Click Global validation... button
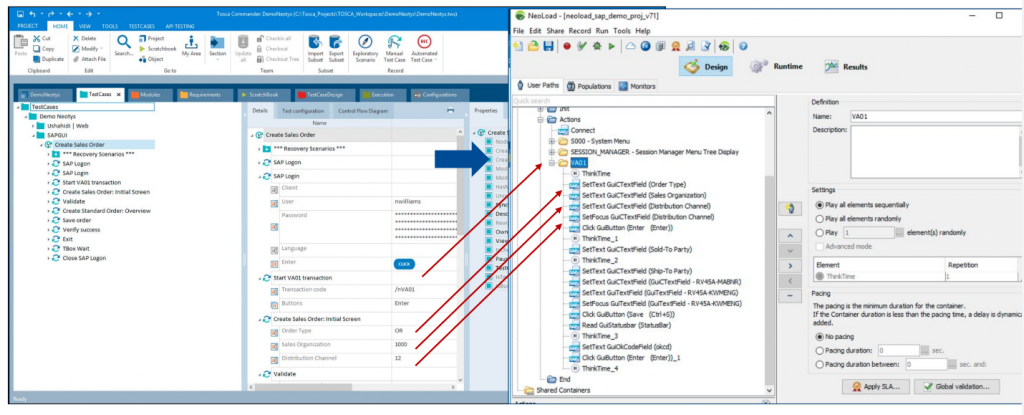The image size is (1024, 415). [x=957, y=386]
